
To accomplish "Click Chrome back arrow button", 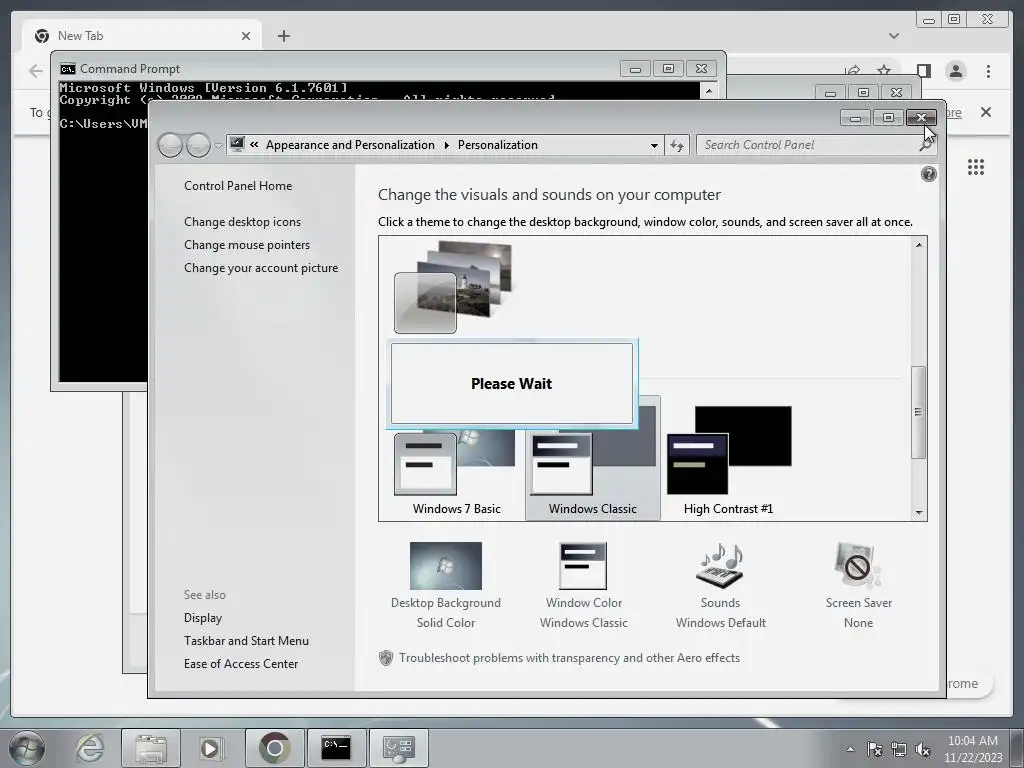I will click(x=36, y=71).
